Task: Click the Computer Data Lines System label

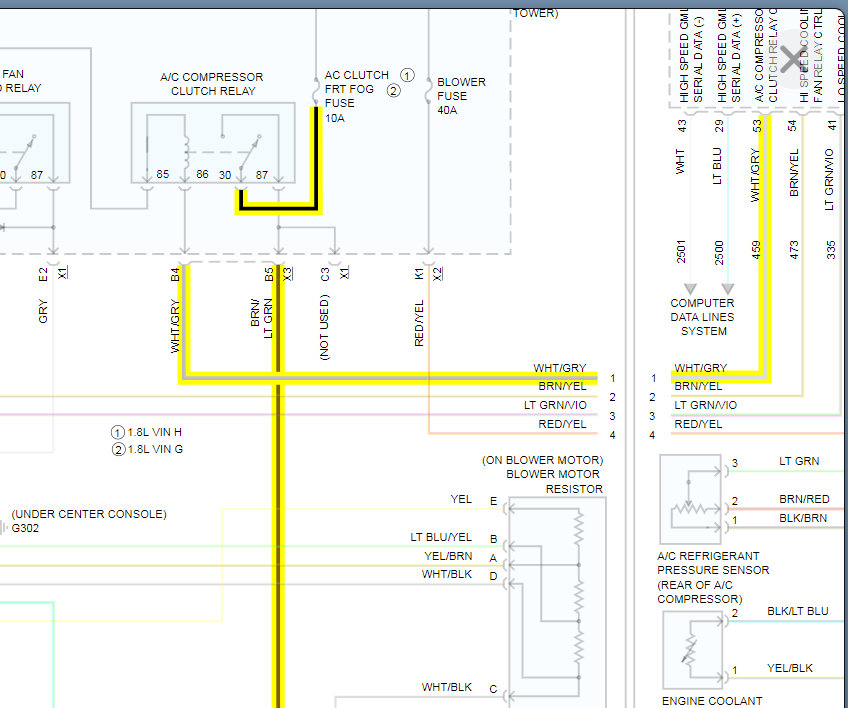Action: click(x=703, y=317)
